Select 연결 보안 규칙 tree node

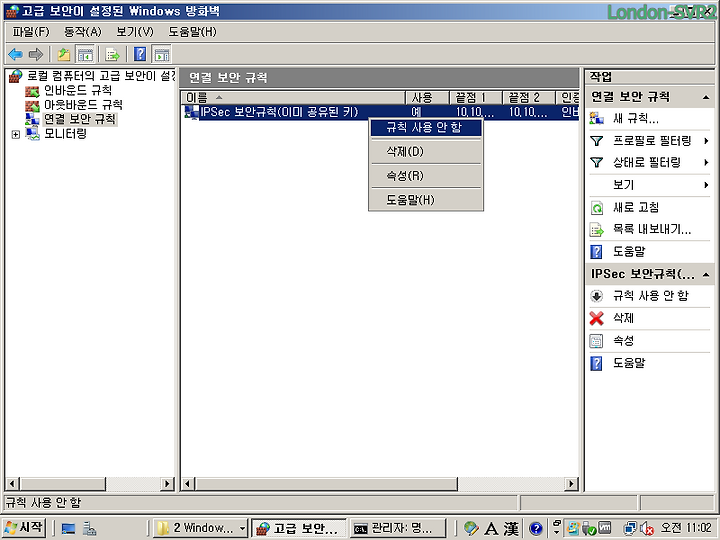point(80,119)
